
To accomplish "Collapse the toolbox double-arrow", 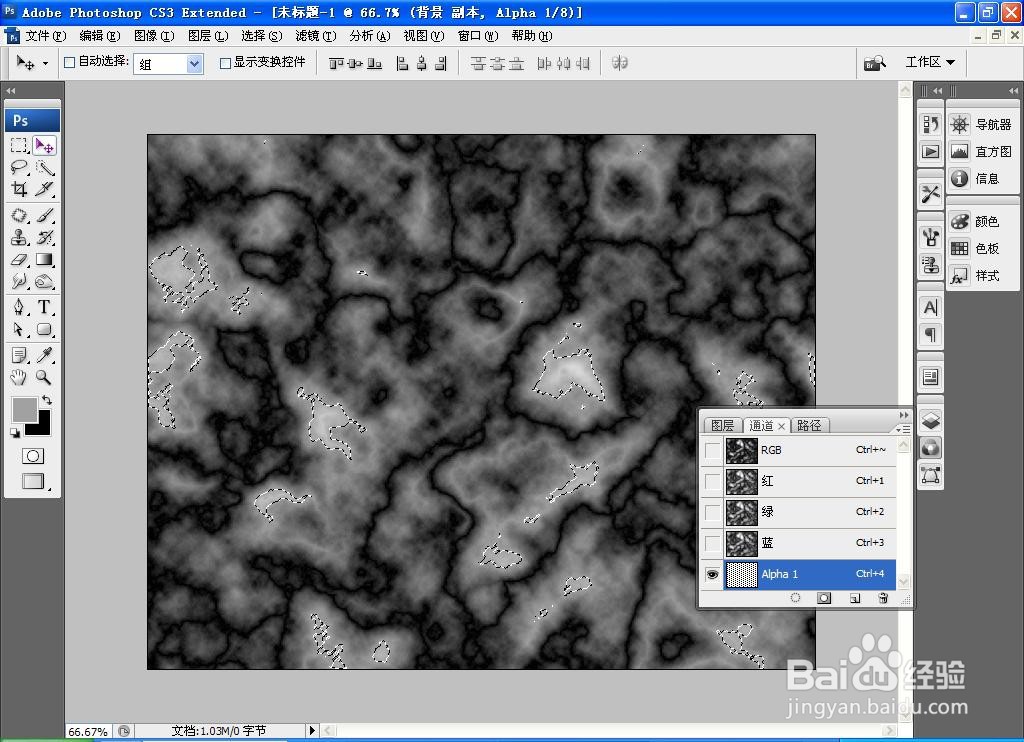I will [x=10, y=91].
